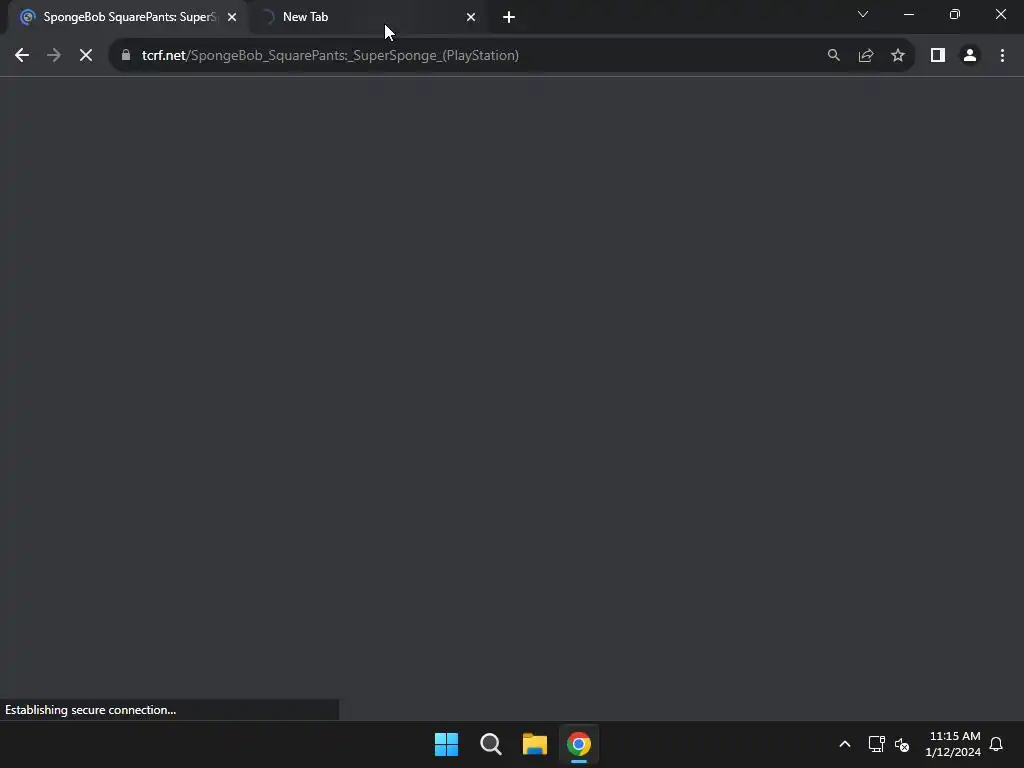
Task: Restore down the Chrome window
Action: coord(955,14)
